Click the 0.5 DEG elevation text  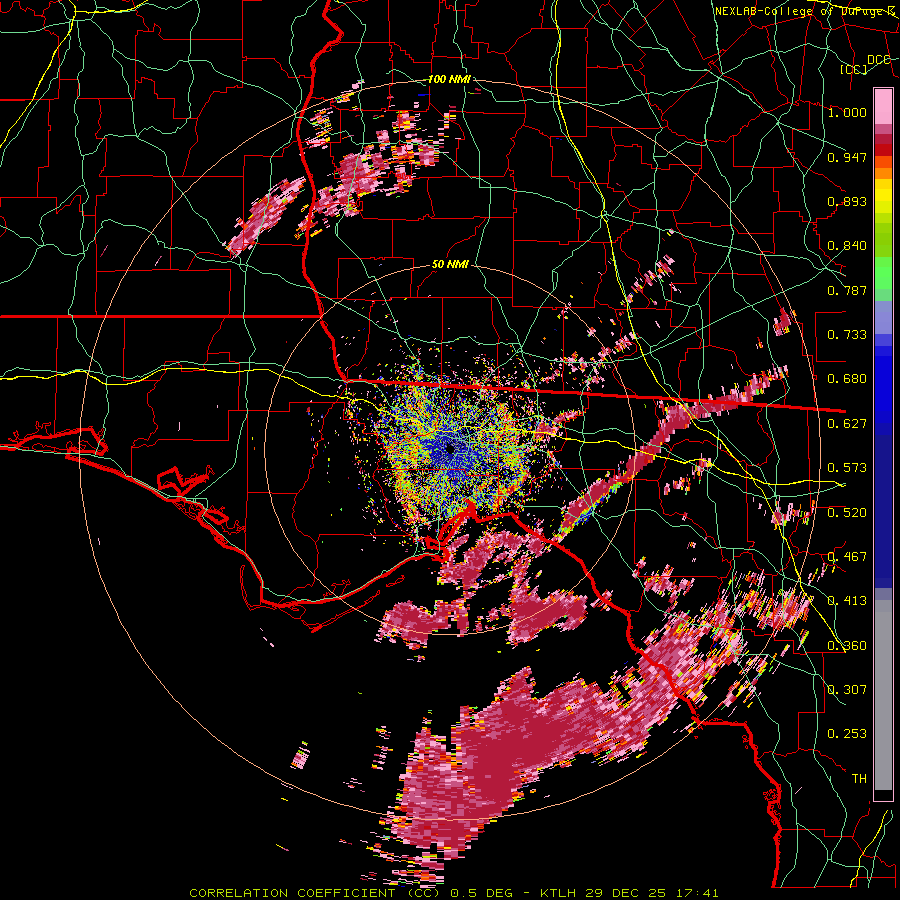pyautogui.click(x=483, y=893)
